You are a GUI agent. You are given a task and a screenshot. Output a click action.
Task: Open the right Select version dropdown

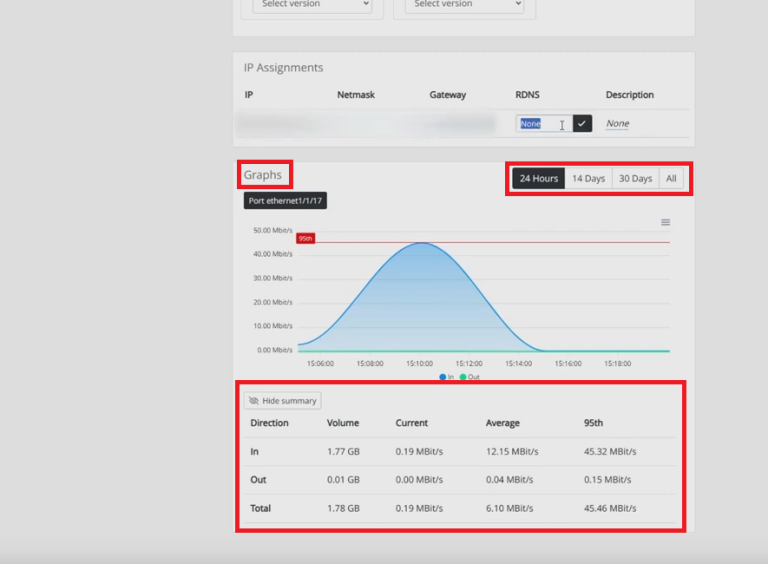[458, 4]
